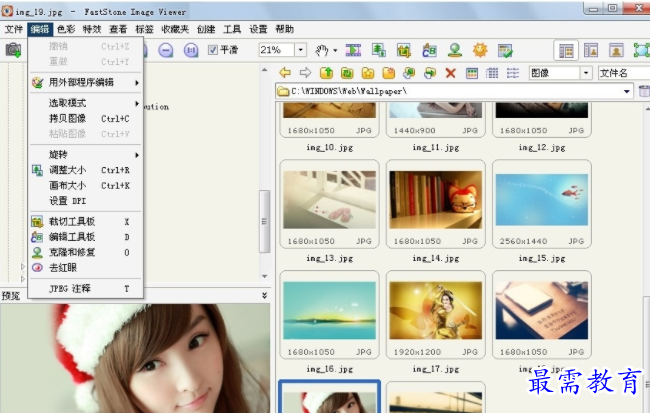Choose 调整大小 from the edit menu
This screenshot has height=413, width=650.
click(86, 170)
